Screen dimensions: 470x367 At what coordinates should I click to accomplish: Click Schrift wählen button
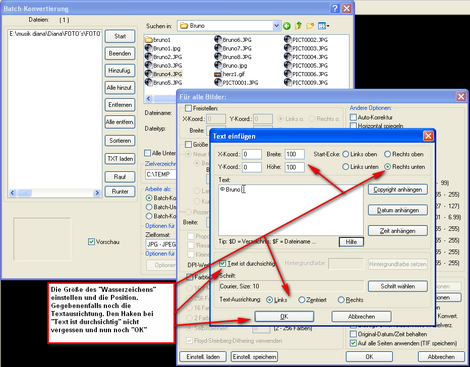pyautogui.click(x=398, y=286)
